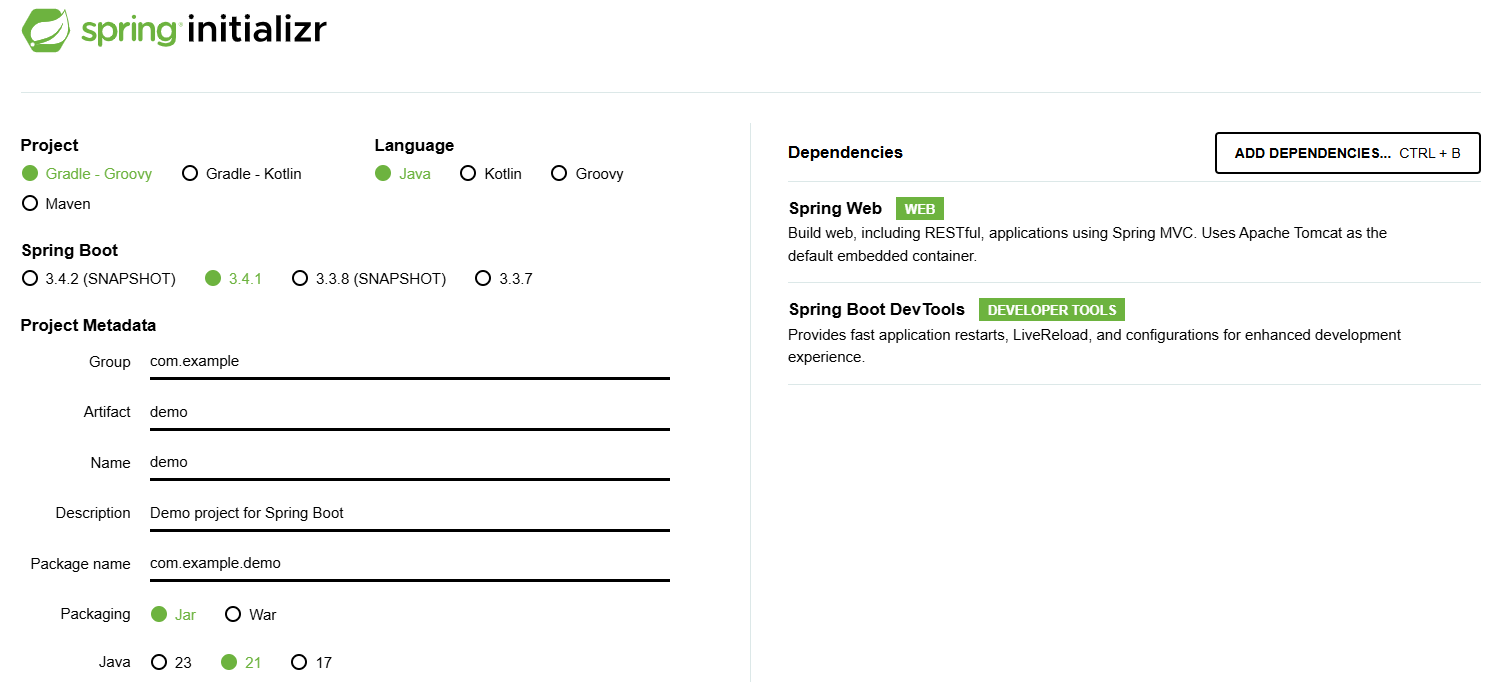The height and width of the screenshot is (682, 1491).
Task: Click the Project section heading
Action: click(x=50, y=146)
